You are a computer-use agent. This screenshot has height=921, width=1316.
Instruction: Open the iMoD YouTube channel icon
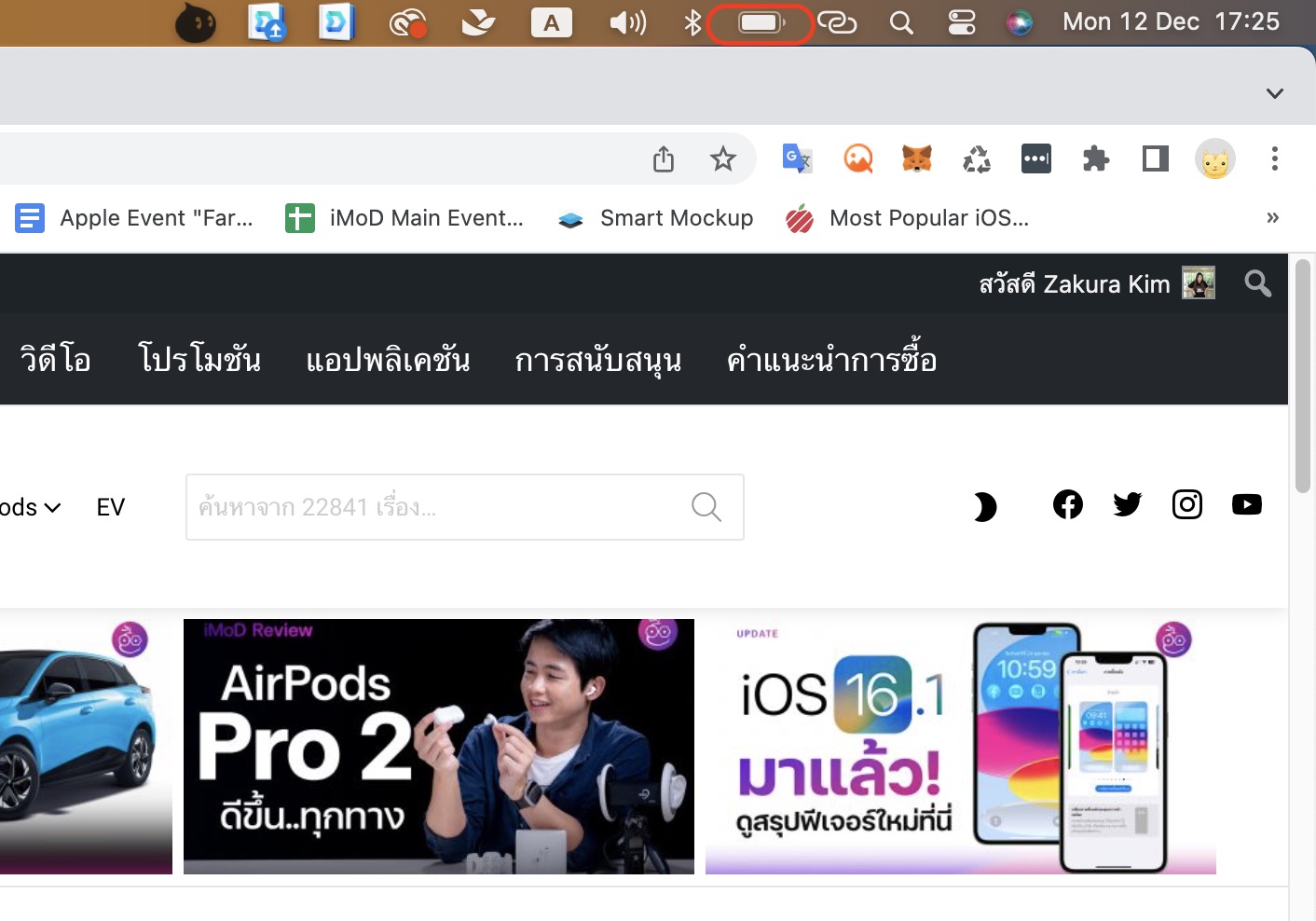pos(1247,505)
